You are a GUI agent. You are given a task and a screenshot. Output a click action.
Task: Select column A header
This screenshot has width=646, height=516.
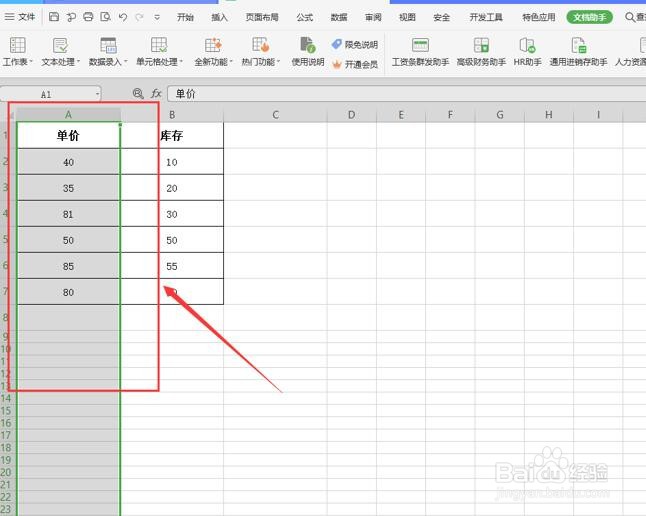click(68, 115)
